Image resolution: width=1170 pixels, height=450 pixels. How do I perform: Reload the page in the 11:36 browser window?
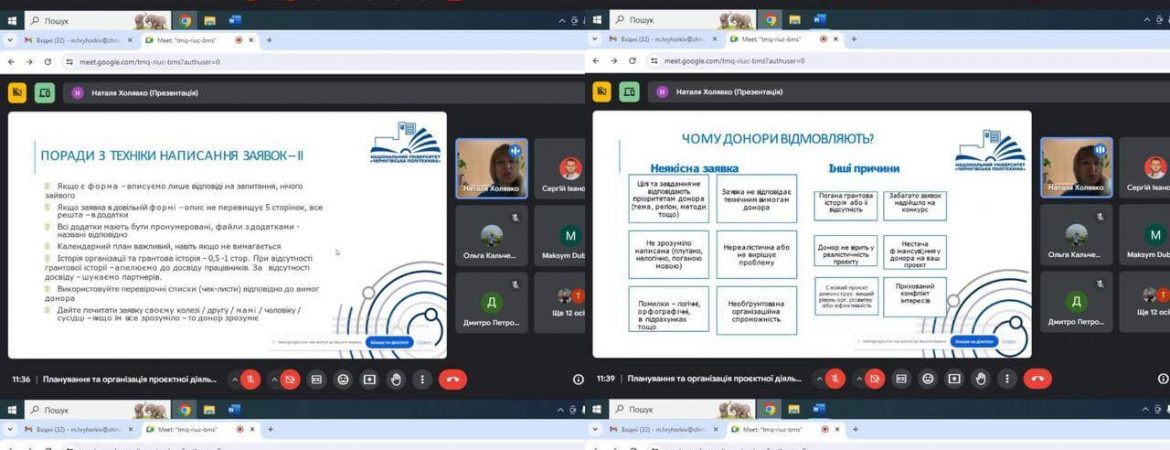[49, 61]
